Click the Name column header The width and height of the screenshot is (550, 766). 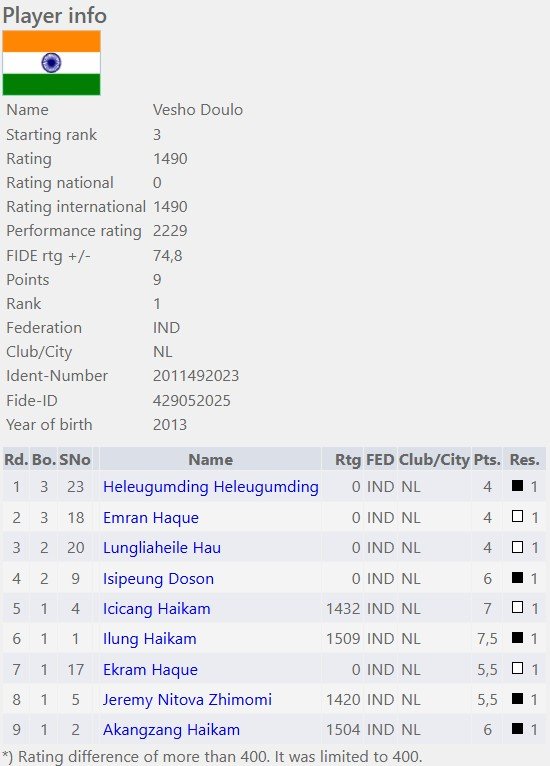211,459
